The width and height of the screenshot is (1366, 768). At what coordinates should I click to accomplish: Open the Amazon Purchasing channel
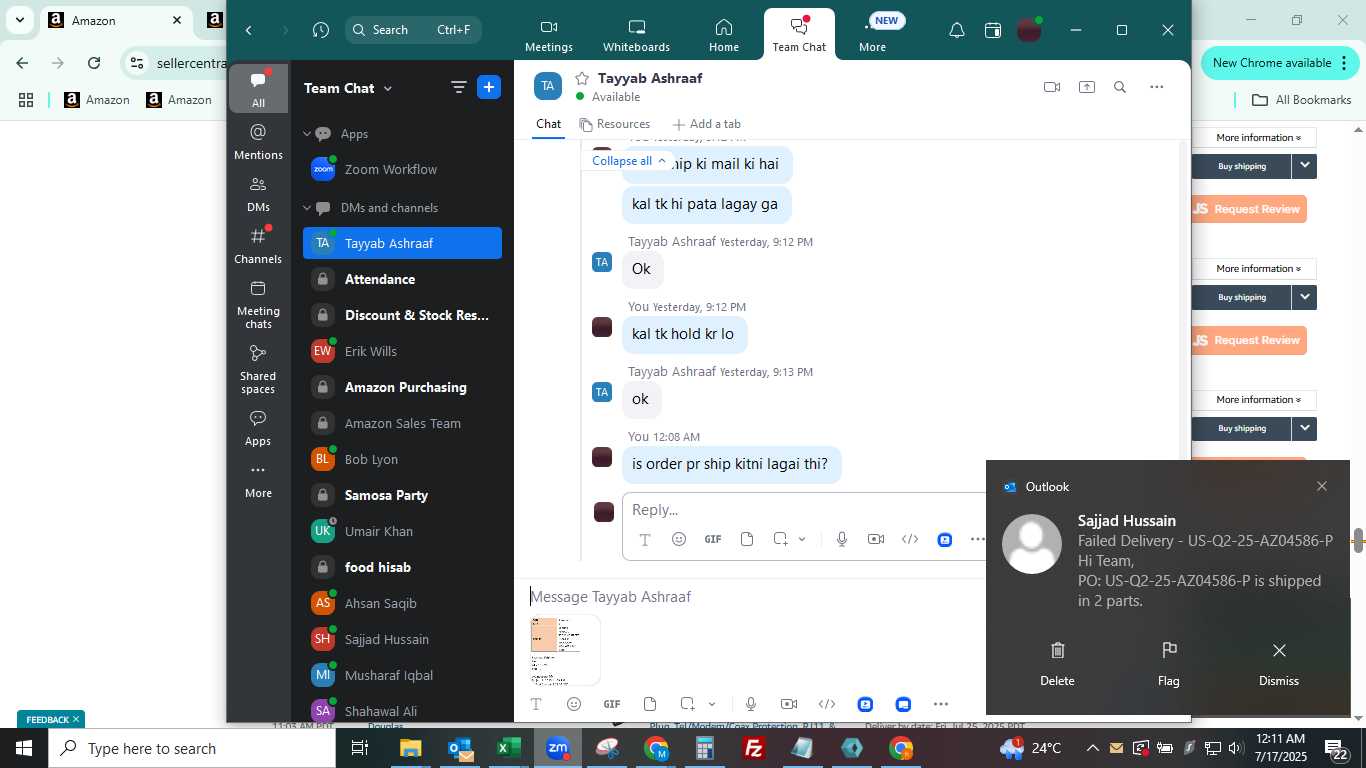coord(402,387)
